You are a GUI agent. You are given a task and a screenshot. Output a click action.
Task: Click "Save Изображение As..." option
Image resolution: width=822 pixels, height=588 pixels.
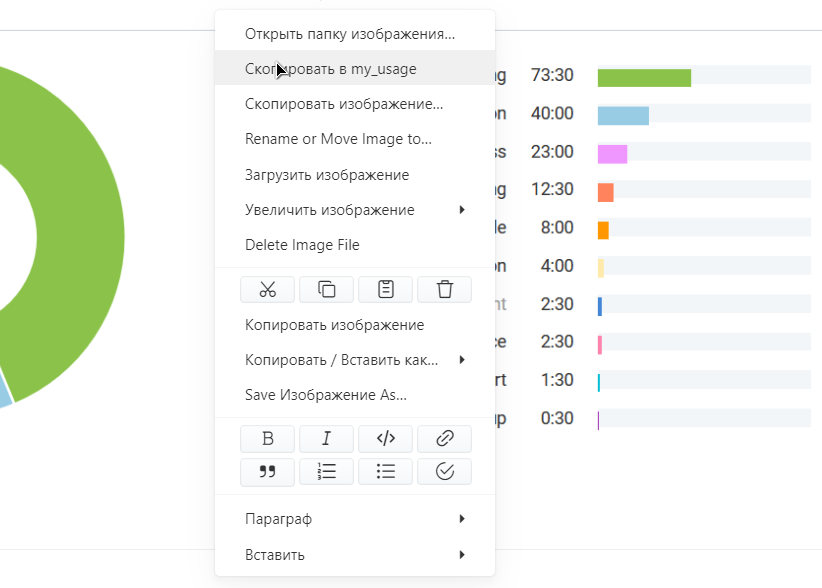pyautogui.click(x=325, y=395)
